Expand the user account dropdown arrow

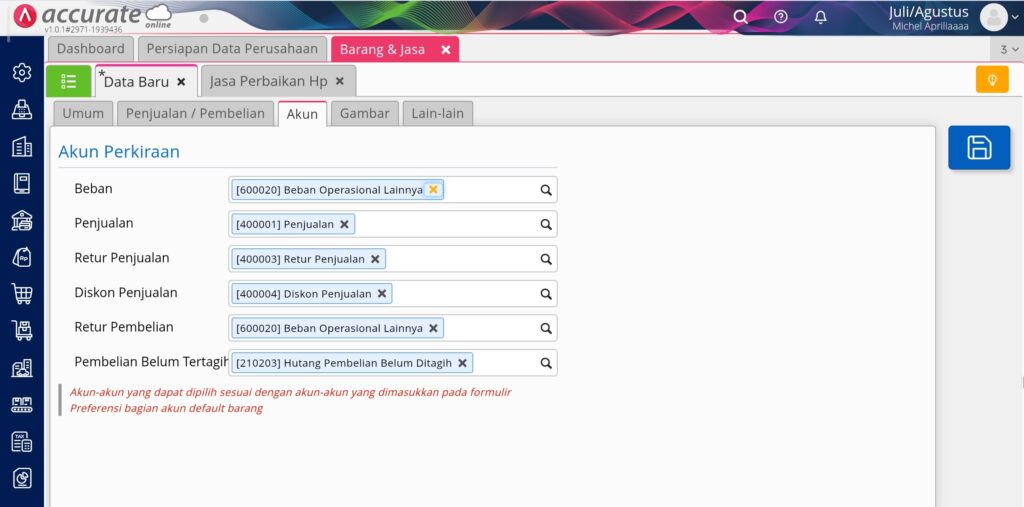coord(1014,18)
